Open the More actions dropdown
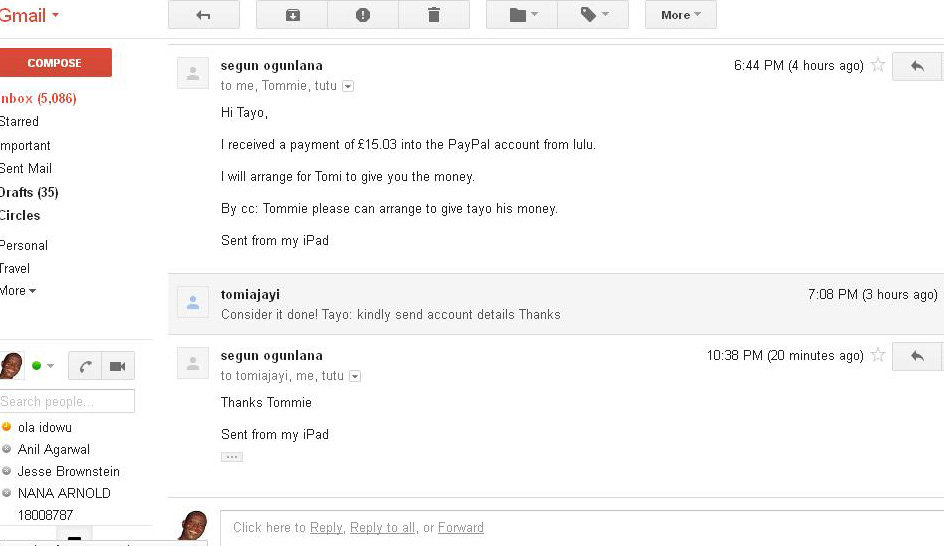 pyautogui.click(x=681, y=15)
